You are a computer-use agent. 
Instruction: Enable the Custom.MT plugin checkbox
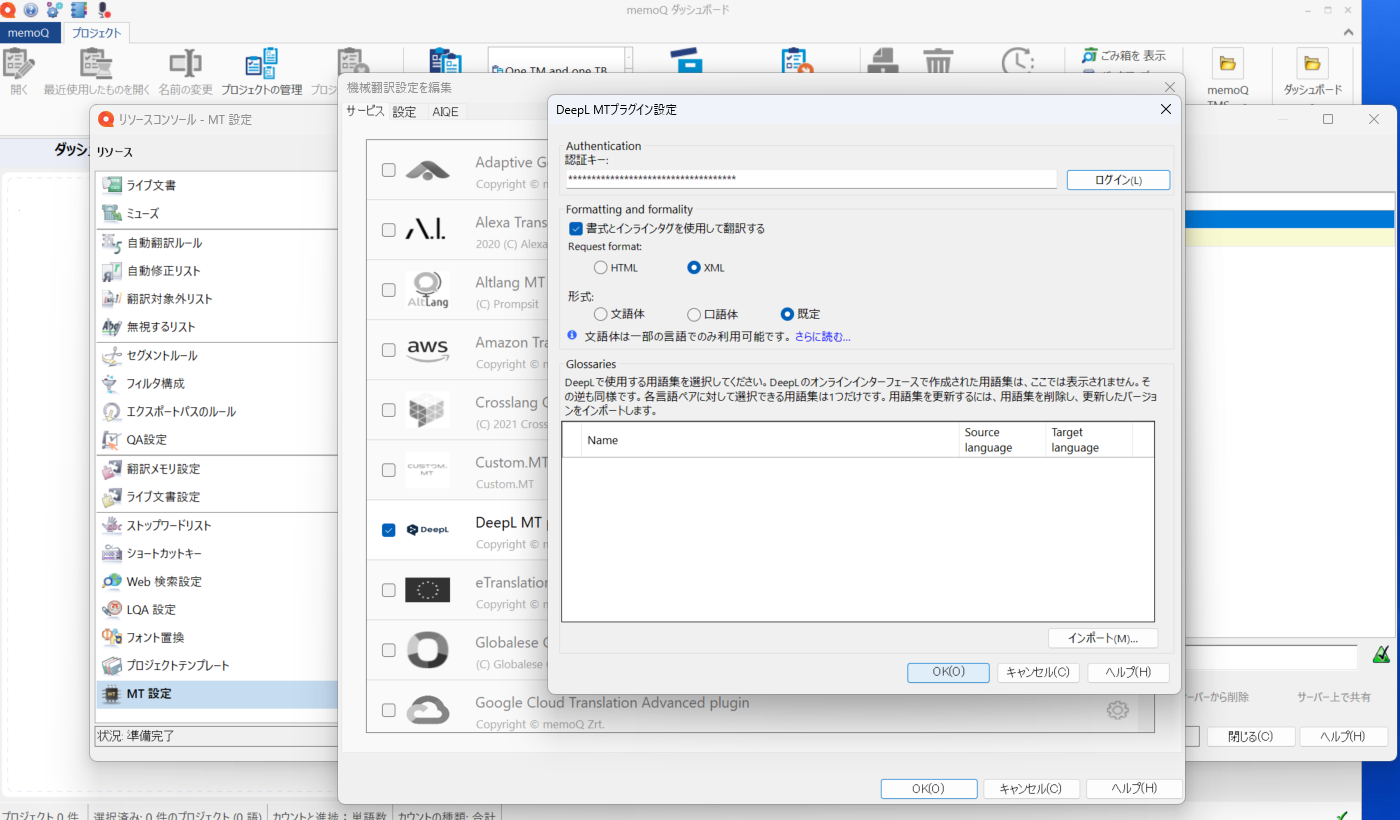pos(389,470)
